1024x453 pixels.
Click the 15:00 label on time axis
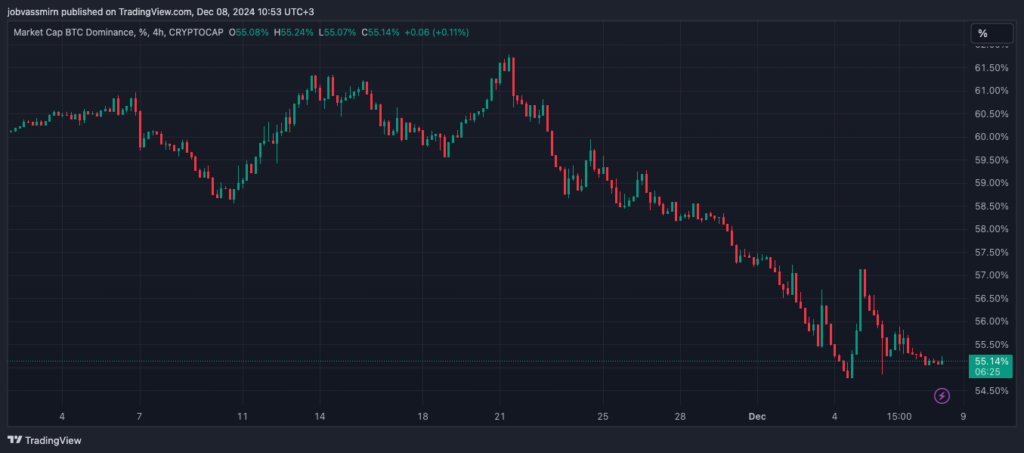(897, 416)
